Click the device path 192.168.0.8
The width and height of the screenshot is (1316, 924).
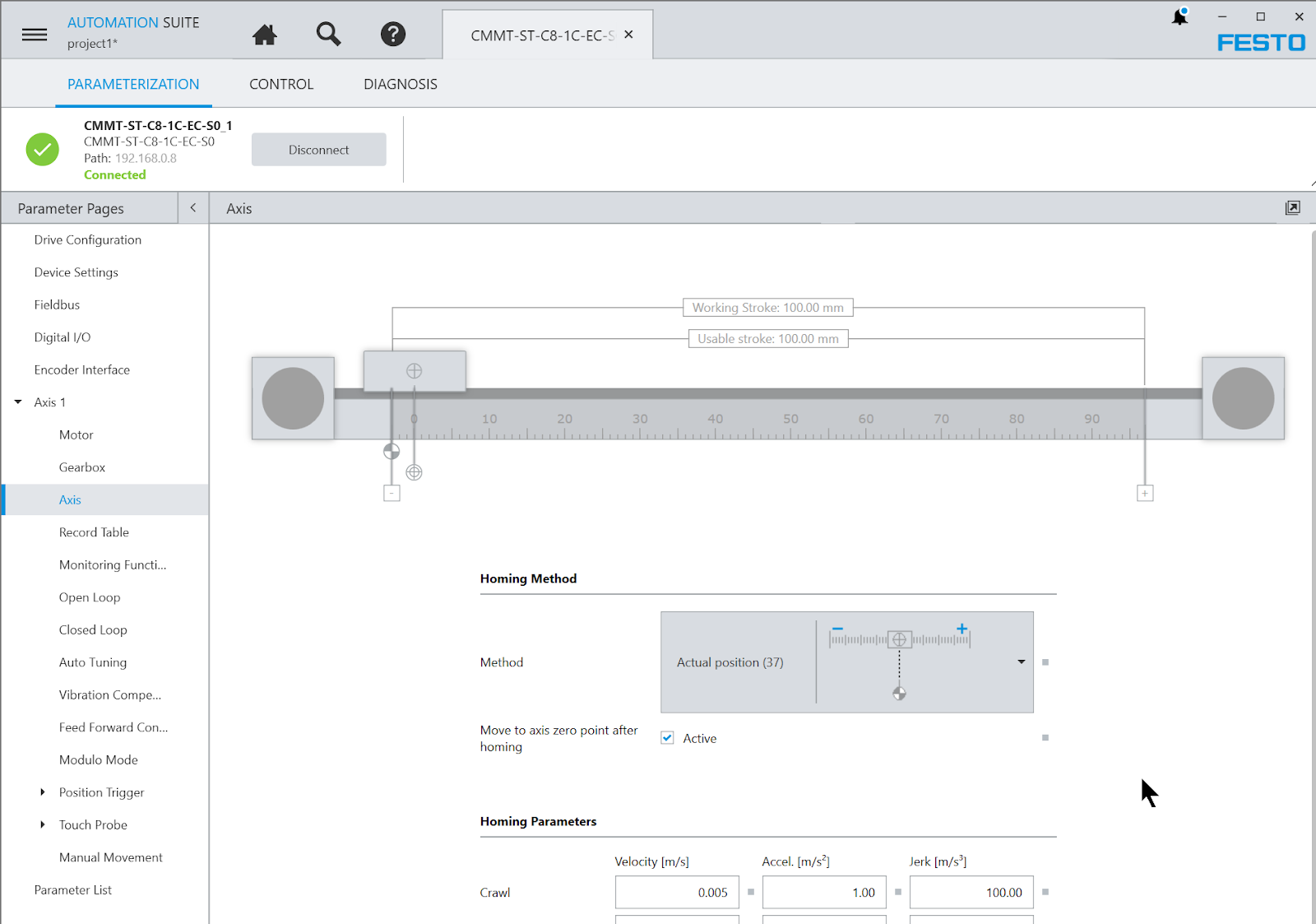point(146,158)
